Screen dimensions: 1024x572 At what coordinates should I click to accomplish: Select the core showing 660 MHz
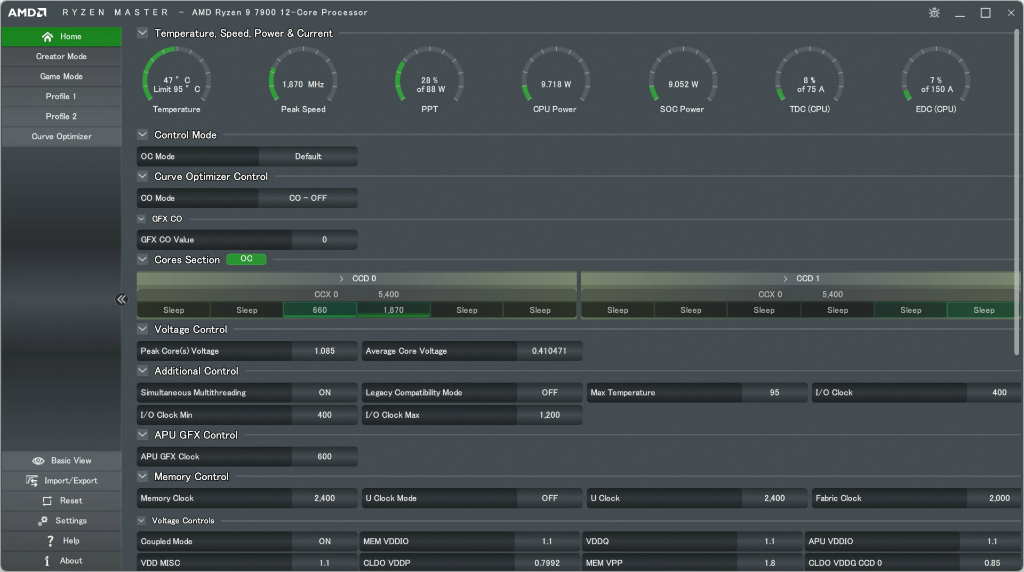320,310
